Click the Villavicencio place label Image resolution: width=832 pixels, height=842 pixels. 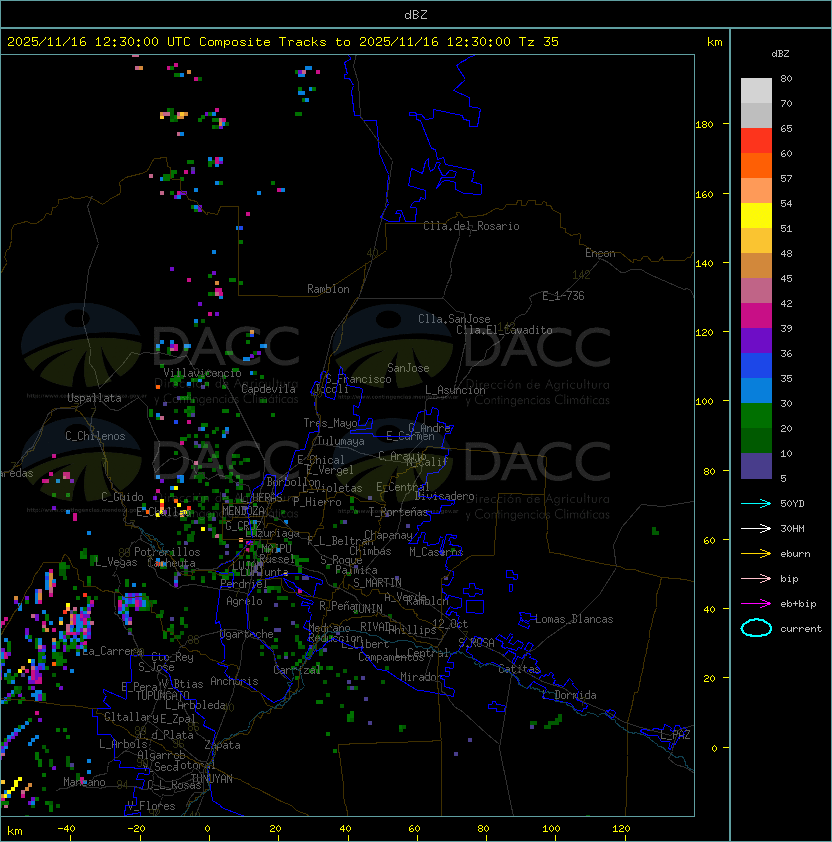[202, 373]
